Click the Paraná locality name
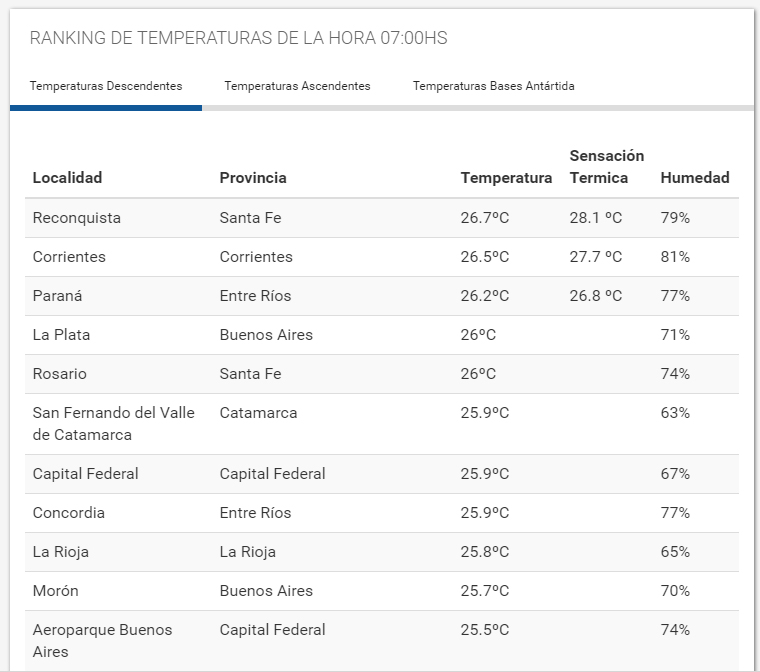Image resolution: width=760 pixels, height=672 pixels. [x=58, y=296]
